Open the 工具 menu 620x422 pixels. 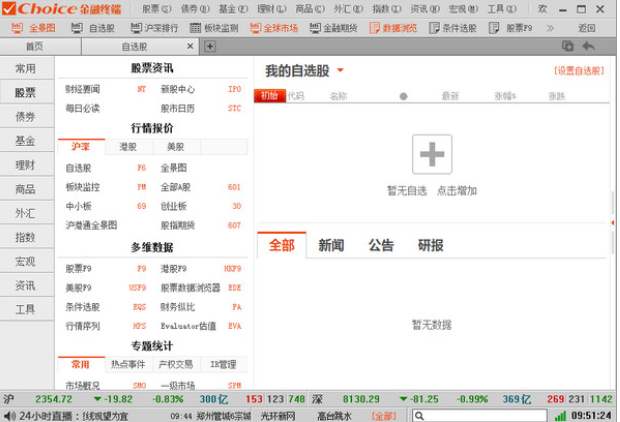point(502,8)
